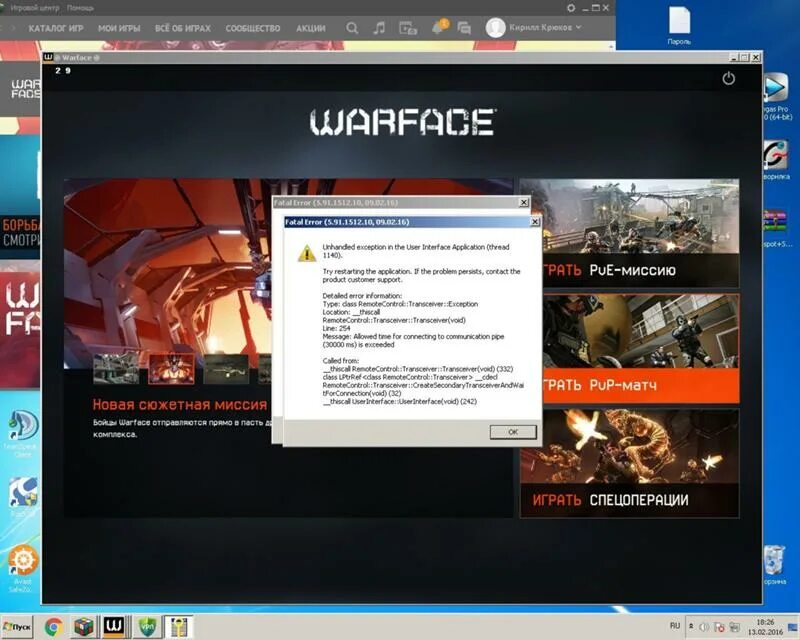Click the Warface launcher power icon

pos(728,78)
